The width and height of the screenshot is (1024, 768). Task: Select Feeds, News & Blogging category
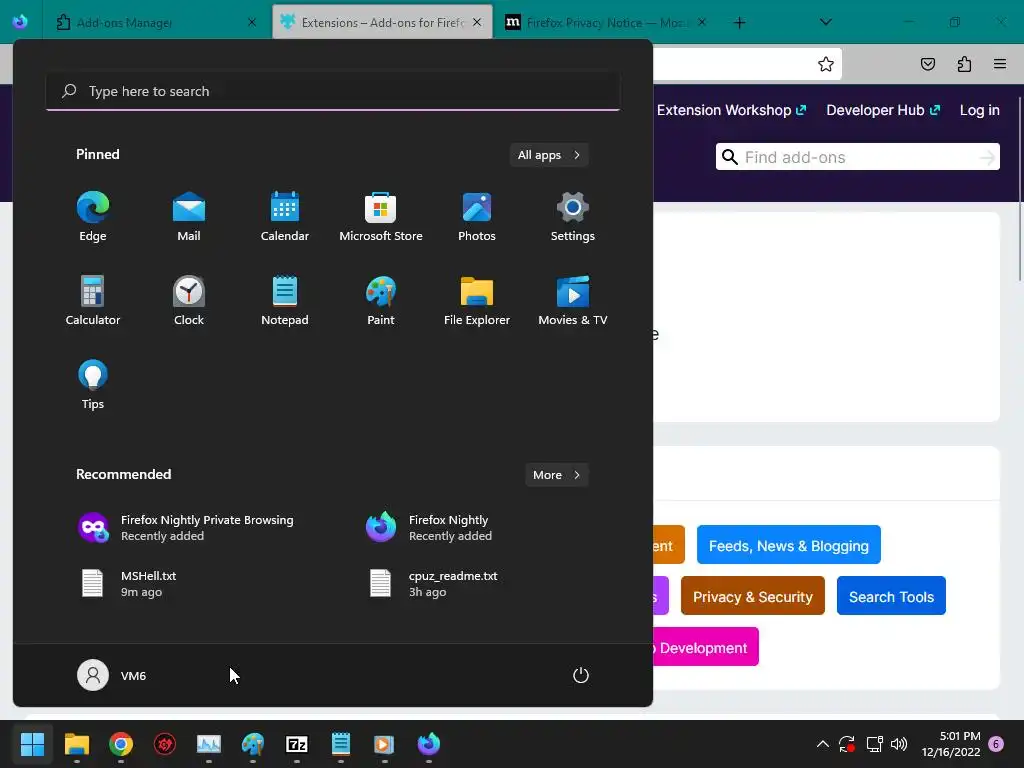(x=788, y=545)
